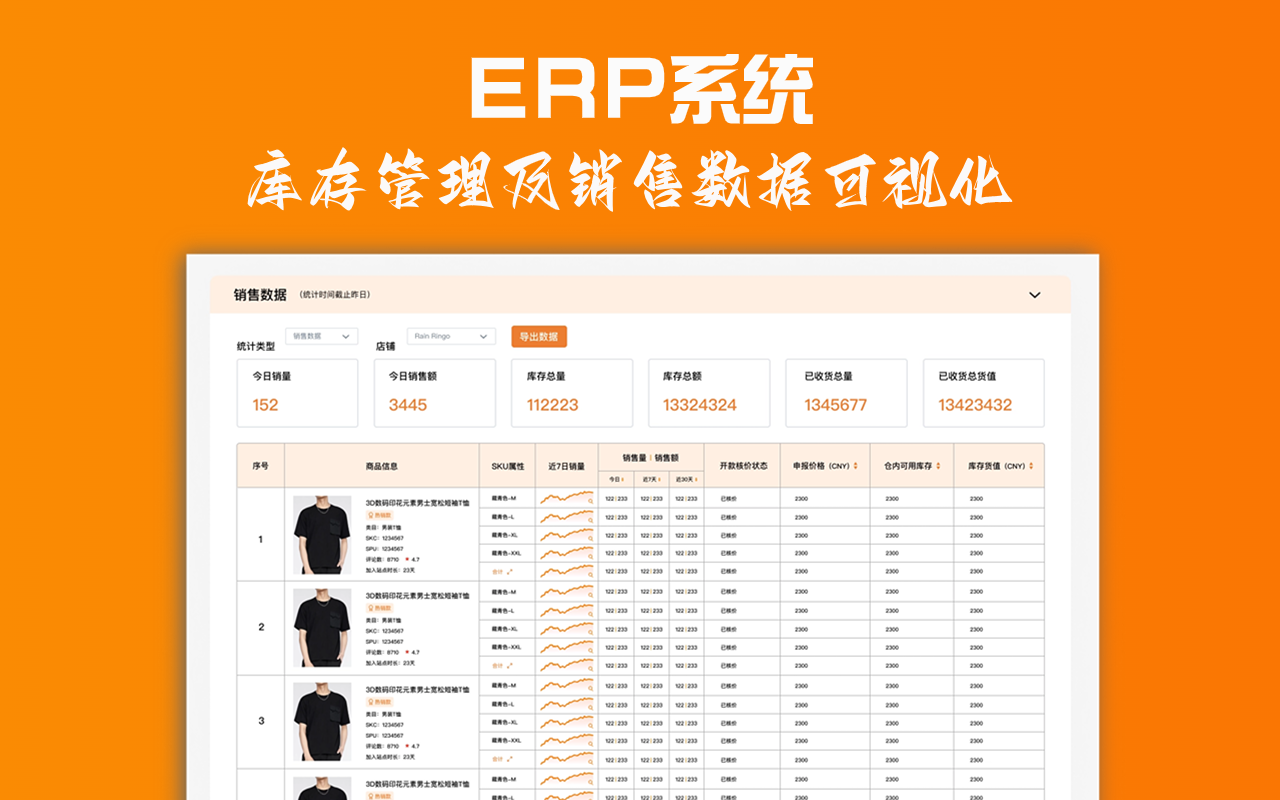1280x800 pixels.
Task: Click the sort icon on 仓内可用库存 column
Action: [937, 466]
